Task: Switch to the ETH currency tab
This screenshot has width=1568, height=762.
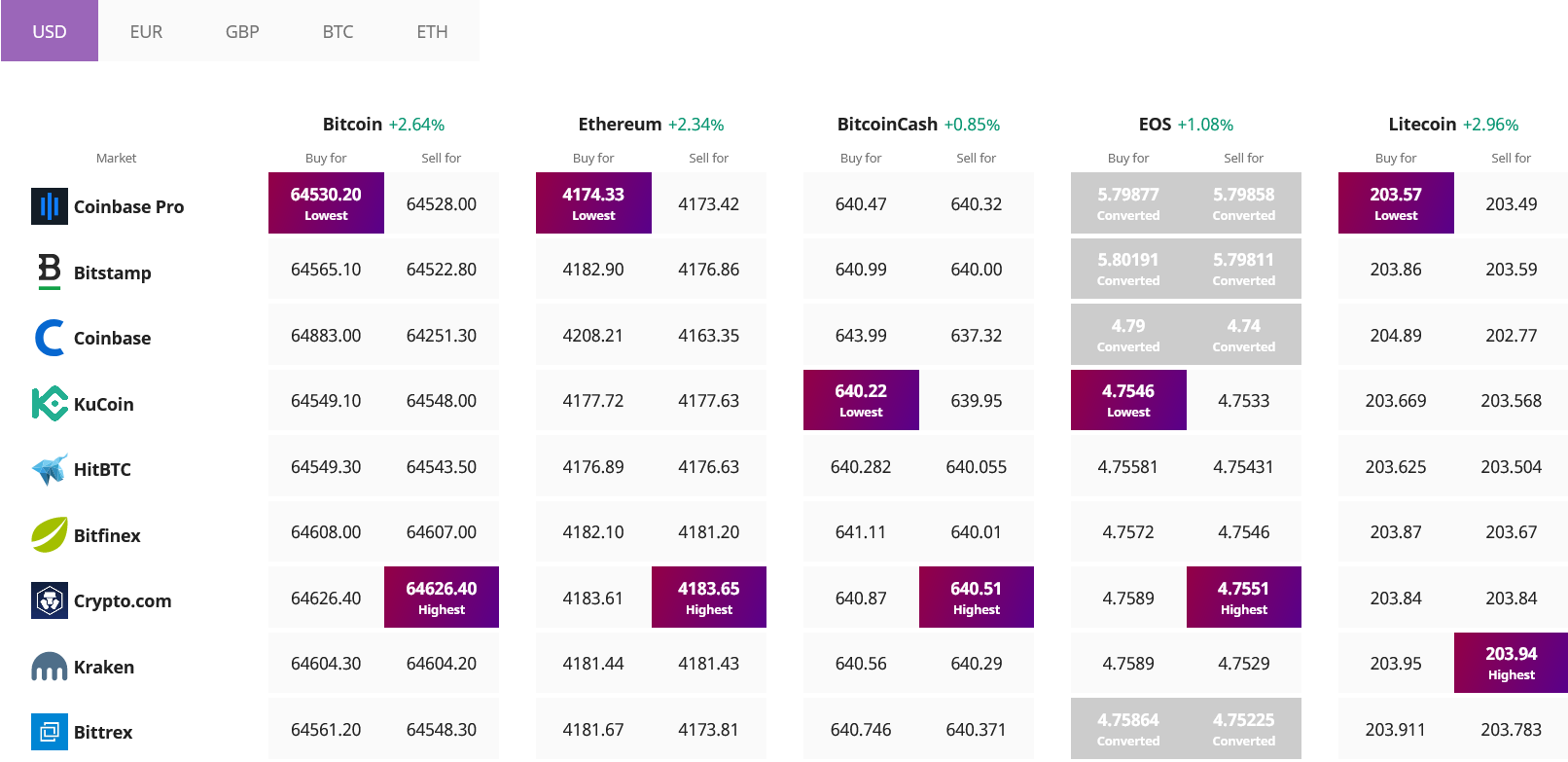Action: point(432,31)
